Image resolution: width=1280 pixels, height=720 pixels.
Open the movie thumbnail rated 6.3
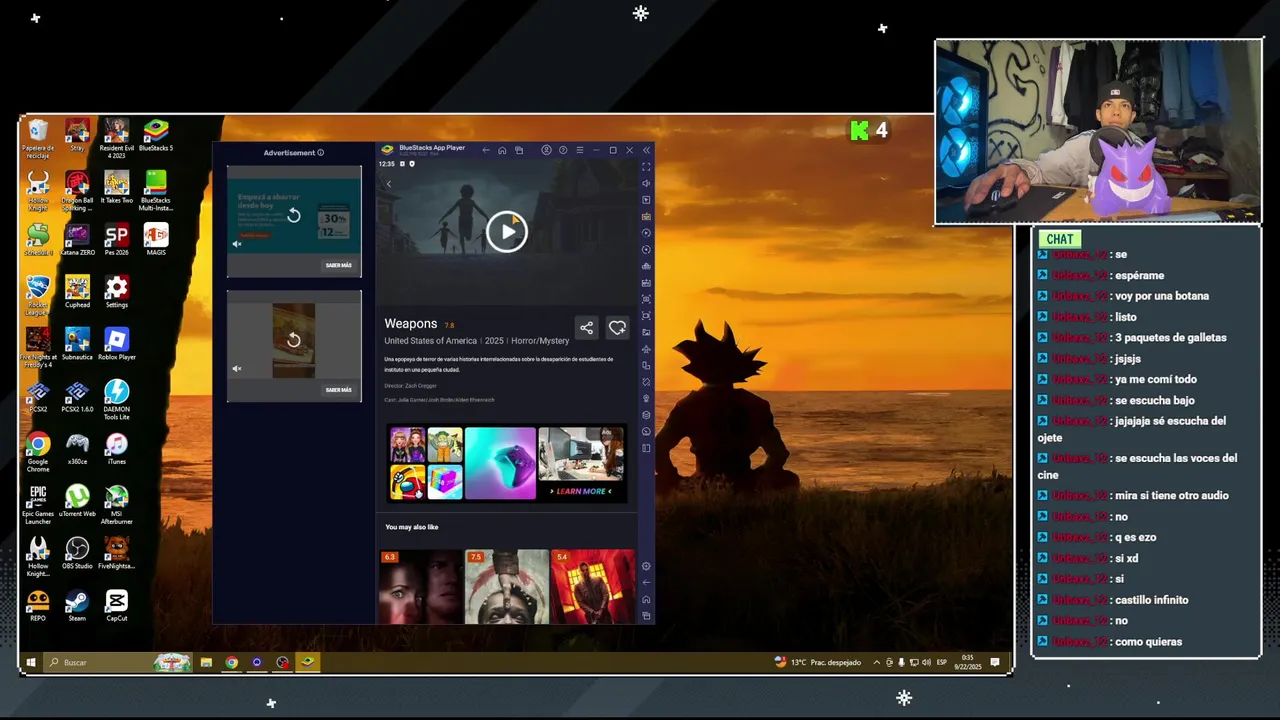420,586
